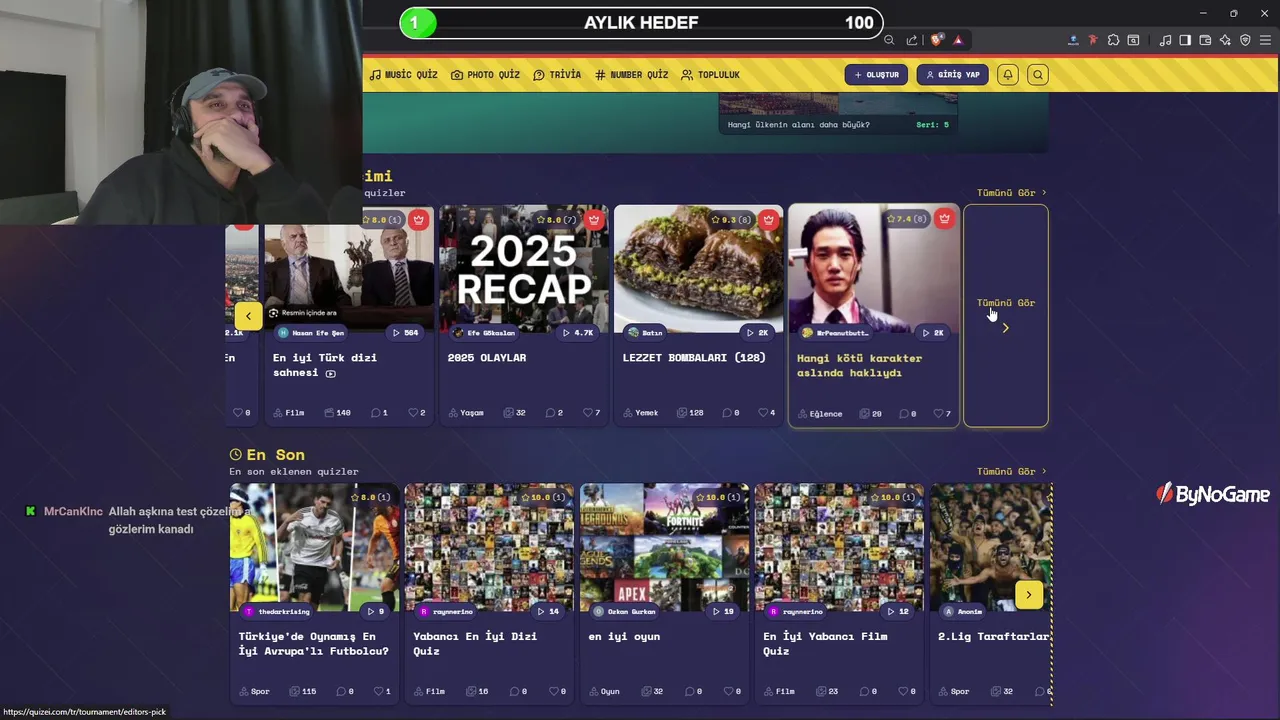The image size is (1280, 720).
Task: Open the browser hamburger menu
Action: [x=1265, y=40]
